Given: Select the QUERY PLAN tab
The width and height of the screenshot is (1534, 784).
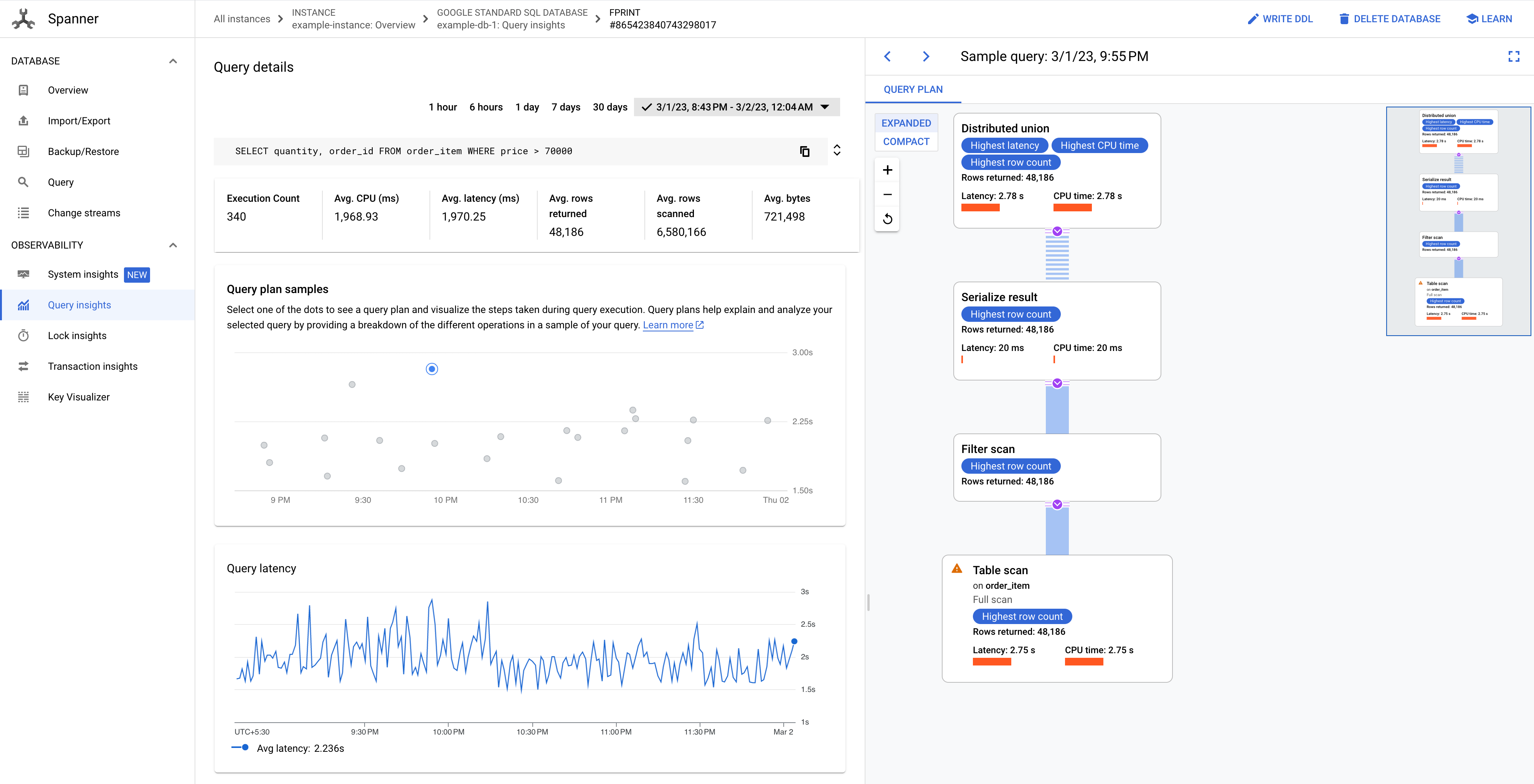Looking at the screenshot, I should click(x=912, y=90).
